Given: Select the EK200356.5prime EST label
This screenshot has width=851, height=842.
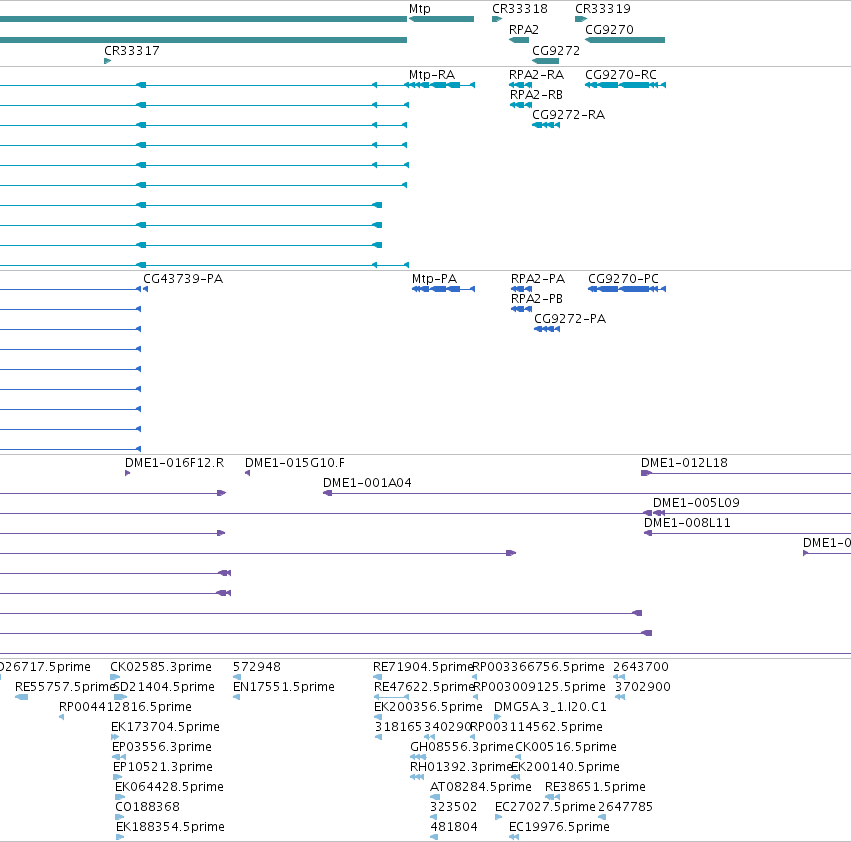Looking at the screenshot, I should [x=428, y=707].
